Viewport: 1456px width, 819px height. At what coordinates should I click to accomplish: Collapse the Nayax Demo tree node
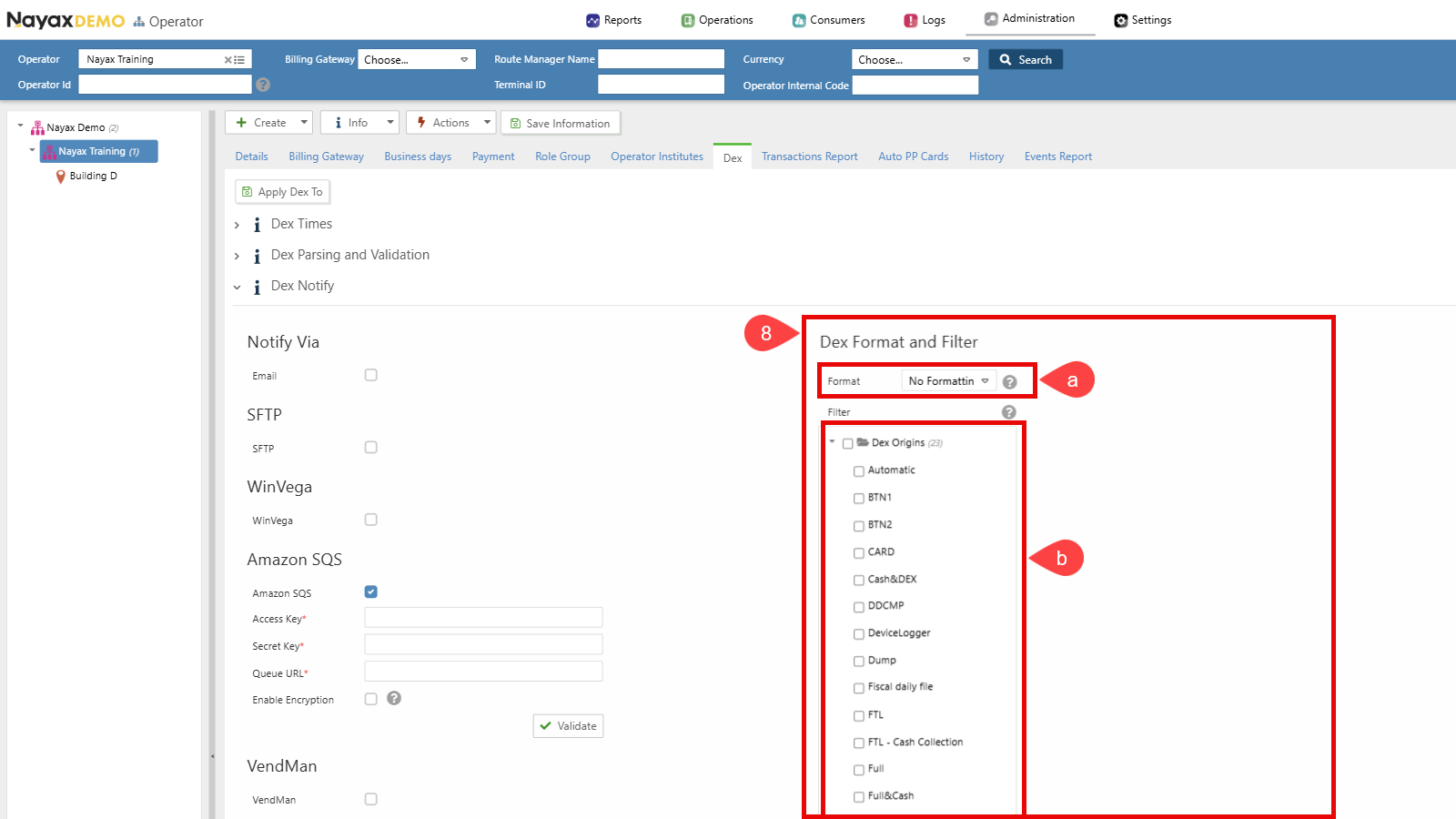click(20, 126)
